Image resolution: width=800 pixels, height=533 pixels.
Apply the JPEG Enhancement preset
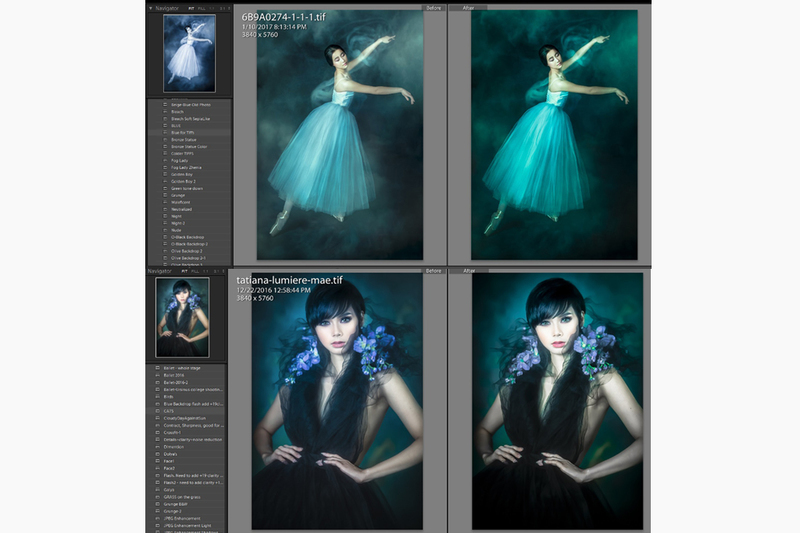[x=182, y=518]
